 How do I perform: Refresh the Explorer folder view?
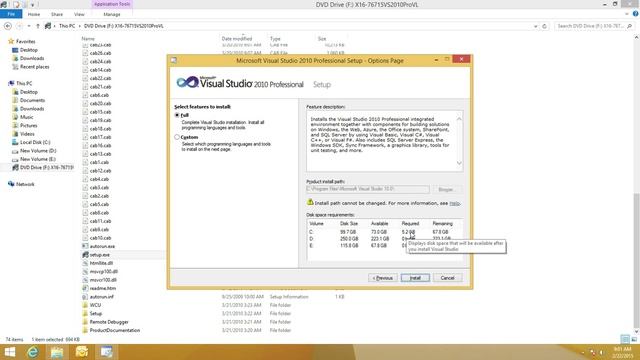click(544, 26)
